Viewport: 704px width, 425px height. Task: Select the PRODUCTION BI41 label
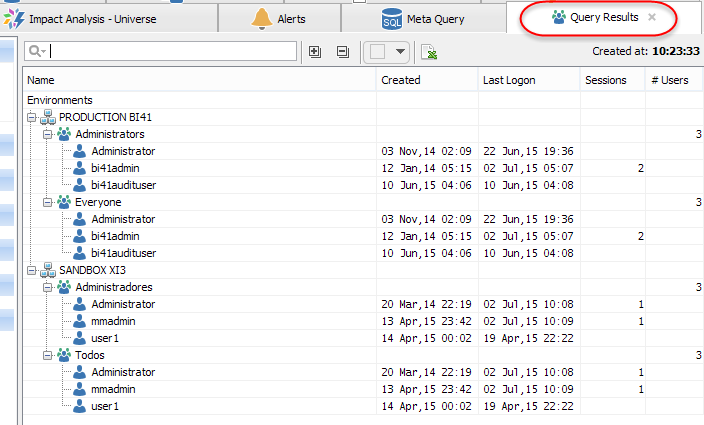[x=106, y=117]
